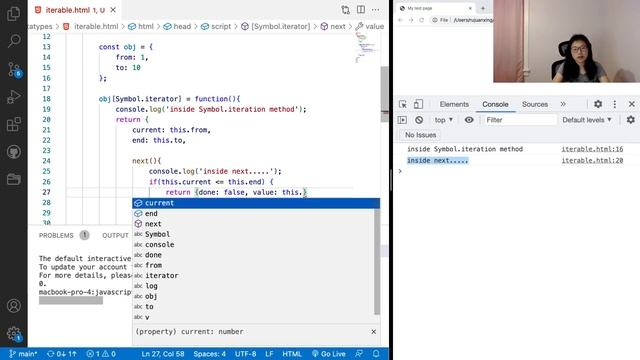Close the suggestion details pane
The width and height of the screenshot is (640, 360).
(x=373, y=331)
